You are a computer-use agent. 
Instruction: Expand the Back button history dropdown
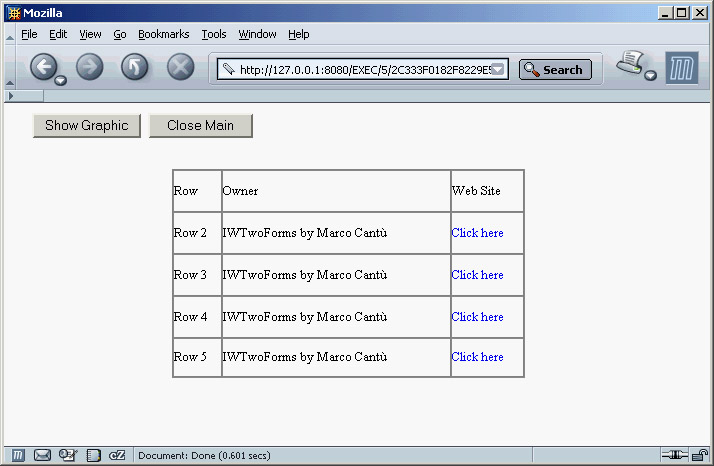(62, 79)
